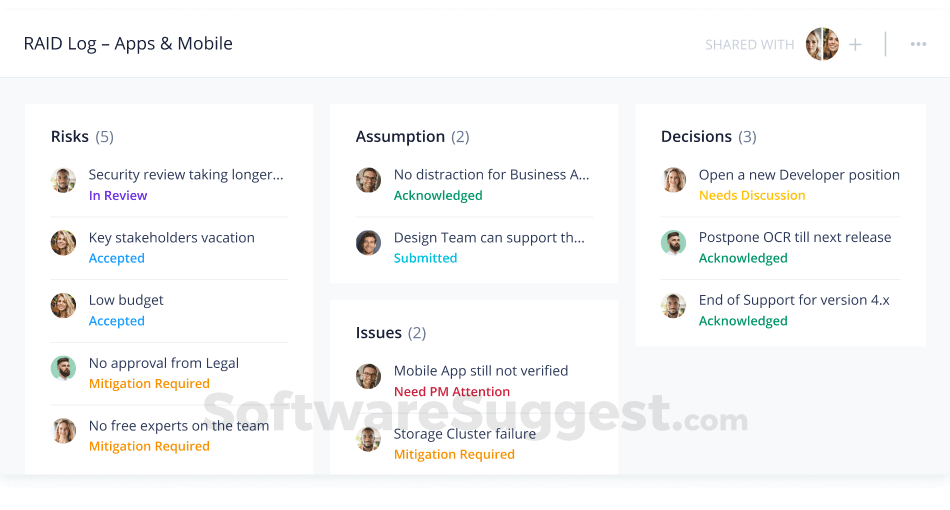Open Storage Cluster failure issue
This screenshot has width=950, height=510.
(465, 434)
